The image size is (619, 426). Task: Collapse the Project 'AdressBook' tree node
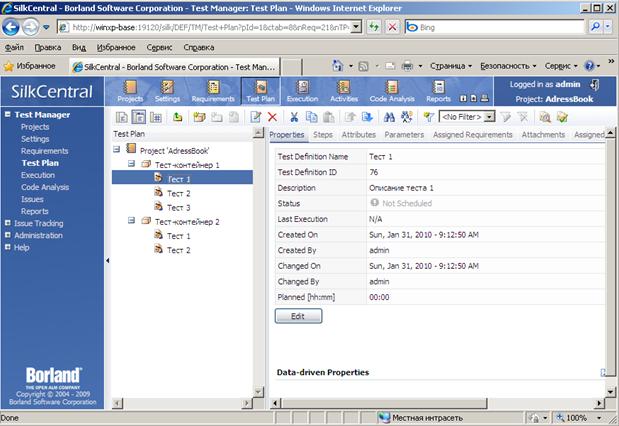tap(116, 149)
